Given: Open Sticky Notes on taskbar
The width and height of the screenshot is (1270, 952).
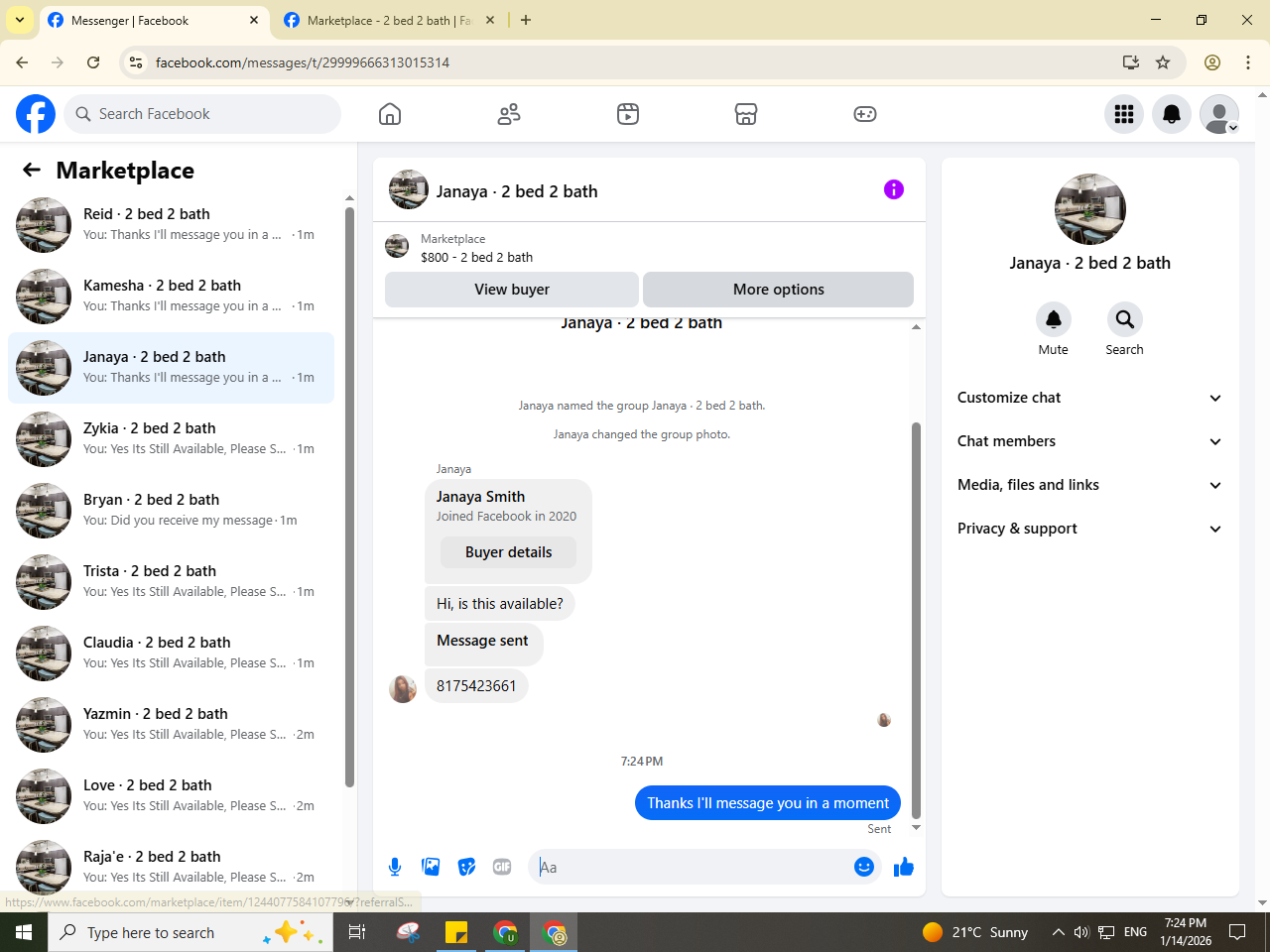Looking at the screenshot, I should click(x=456, y=932).
